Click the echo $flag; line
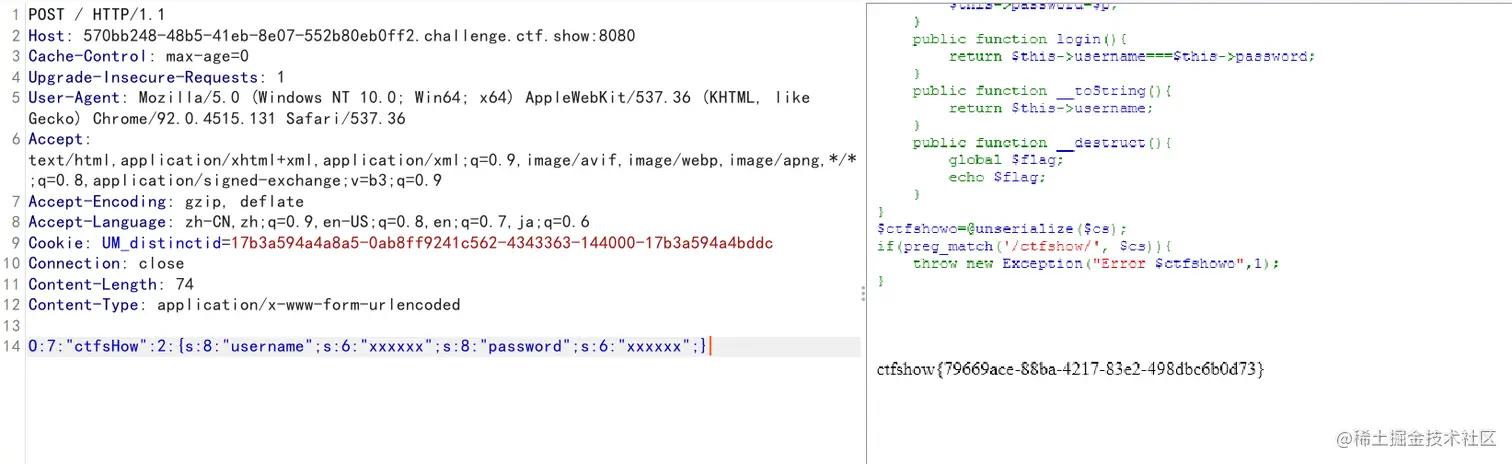1512x464 pixels. click(997, 177)
